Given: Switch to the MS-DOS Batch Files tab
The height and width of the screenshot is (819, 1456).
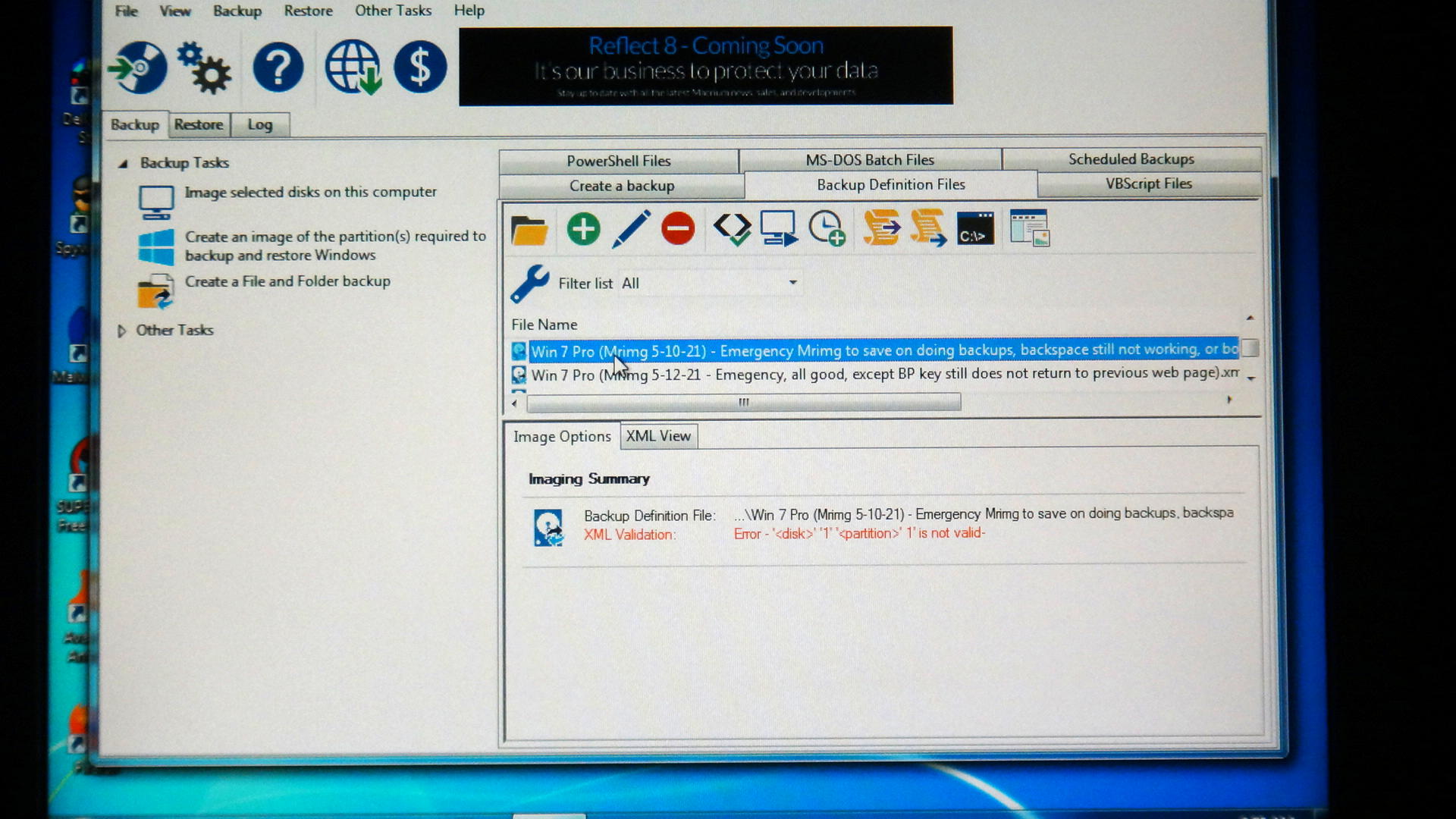Looking at the screenshot, I should tap(870, 160).
